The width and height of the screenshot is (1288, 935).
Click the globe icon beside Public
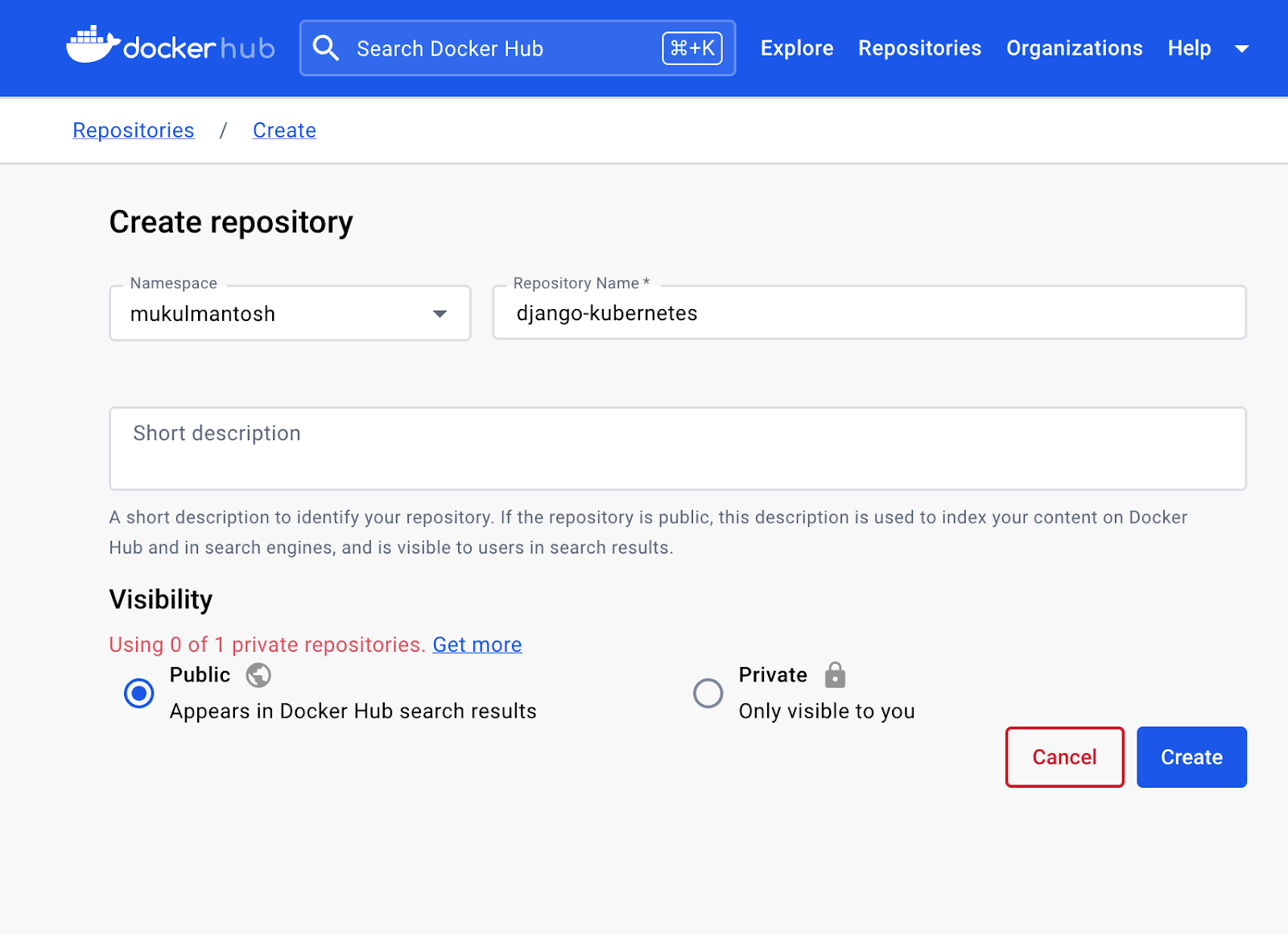(x=258, y=675)
